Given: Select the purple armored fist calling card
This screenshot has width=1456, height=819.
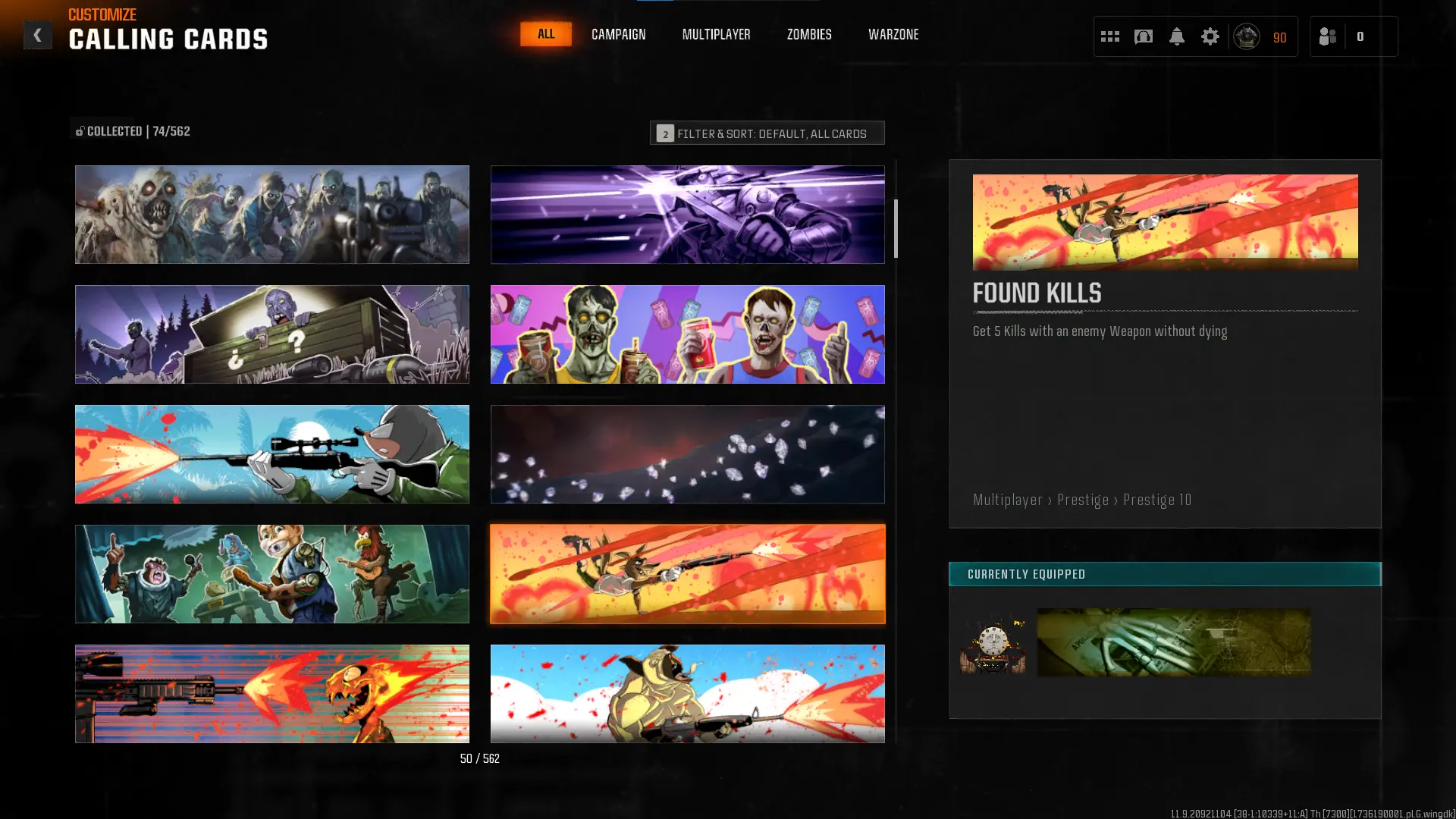Looking at the screenshot, I should (x=687, y=215).
